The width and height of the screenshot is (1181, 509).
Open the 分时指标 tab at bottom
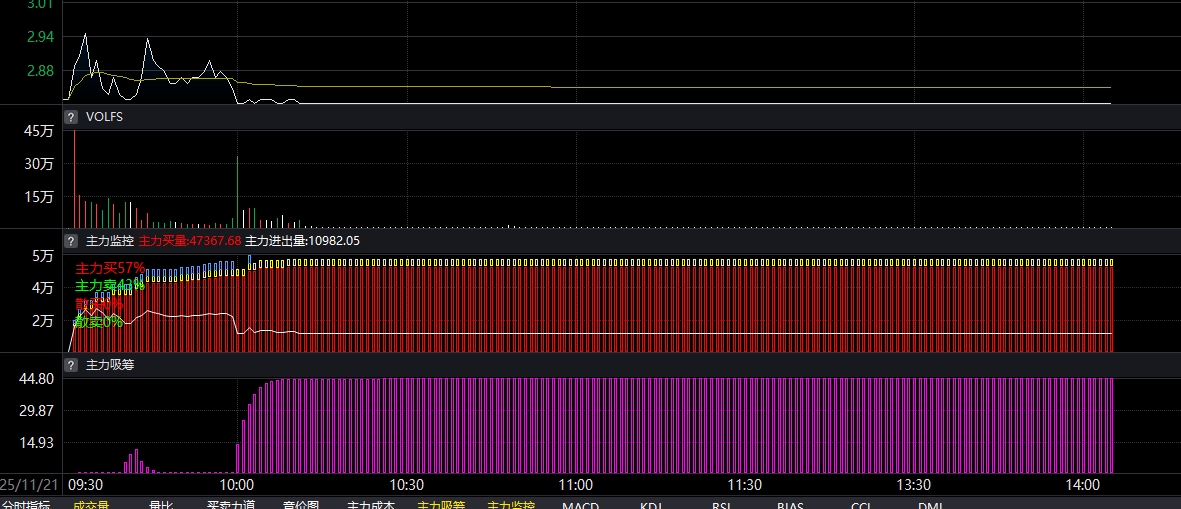point(26,505)
